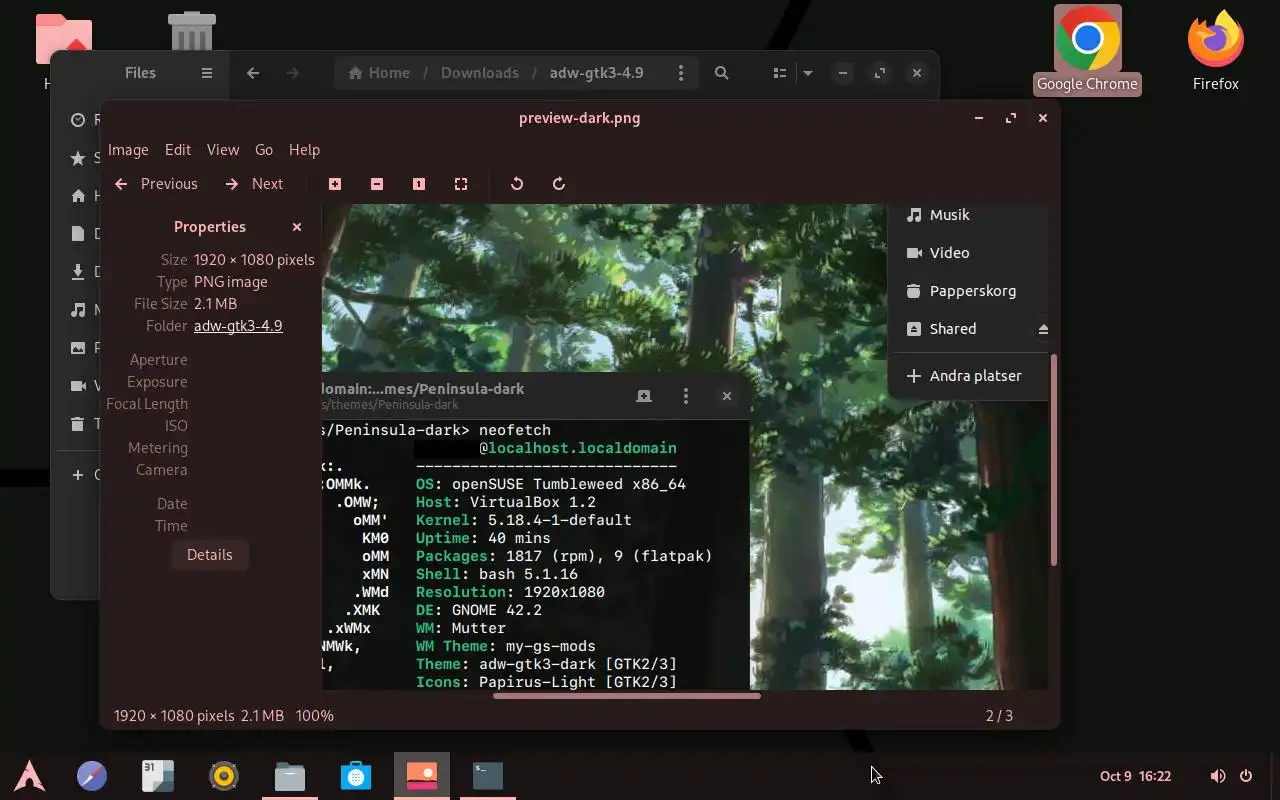Go forward in Files window
This screenshot has height=800, width=1280.
coord(292,73)
